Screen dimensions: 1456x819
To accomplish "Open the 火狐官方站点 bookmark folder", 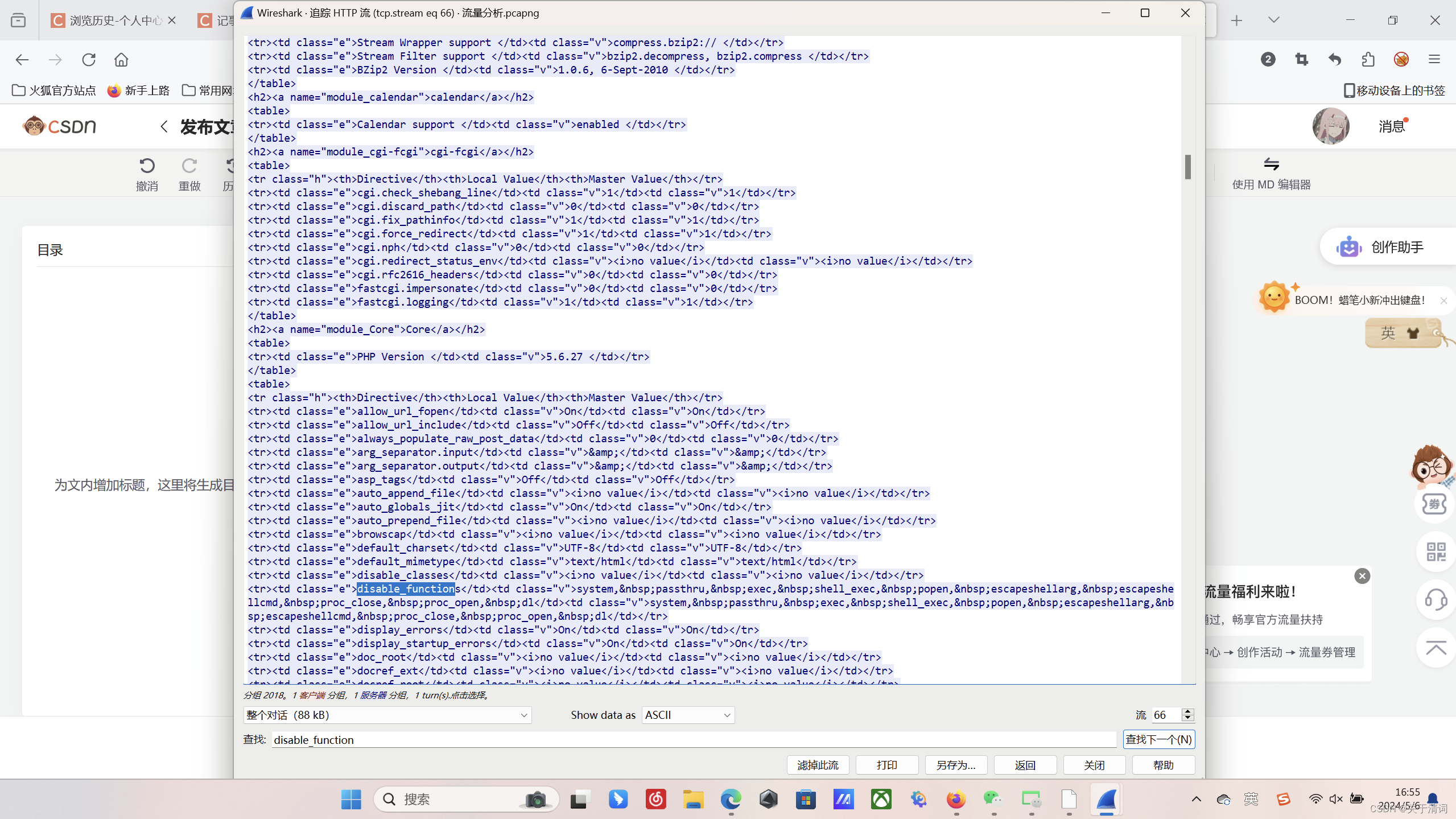I will [x=55, y=90].
